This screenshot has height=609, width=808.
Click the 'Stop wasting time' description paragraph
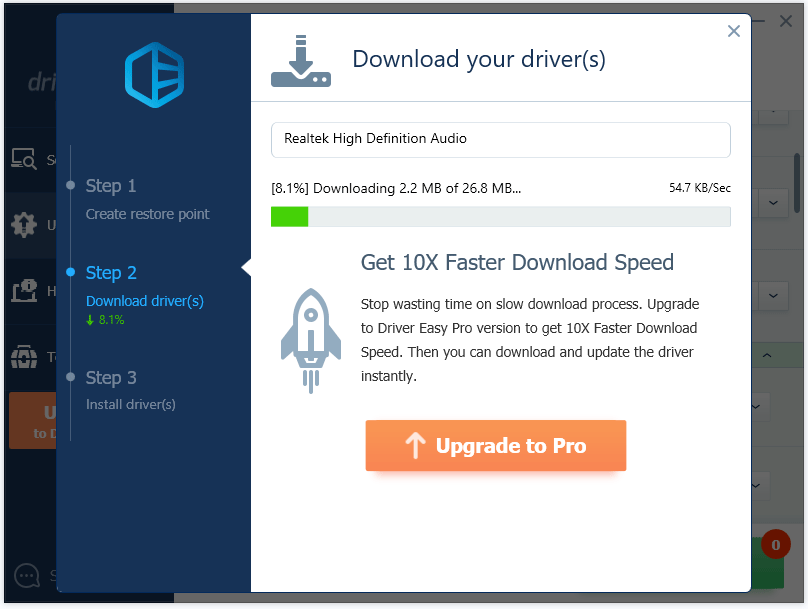click(x=530, y=340)
